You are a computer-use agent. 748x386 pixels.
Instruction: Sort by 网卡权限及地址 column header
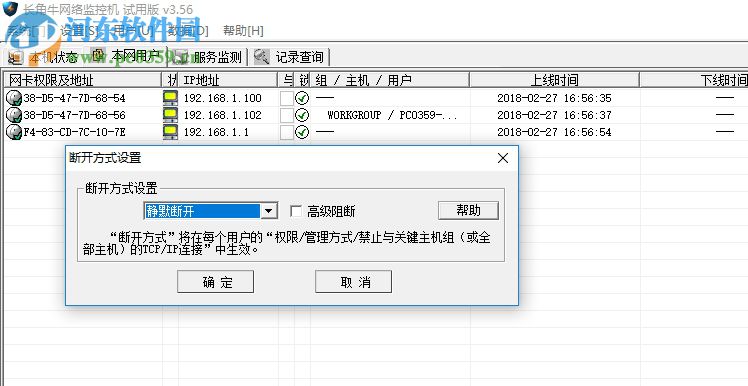coord(83,80)
